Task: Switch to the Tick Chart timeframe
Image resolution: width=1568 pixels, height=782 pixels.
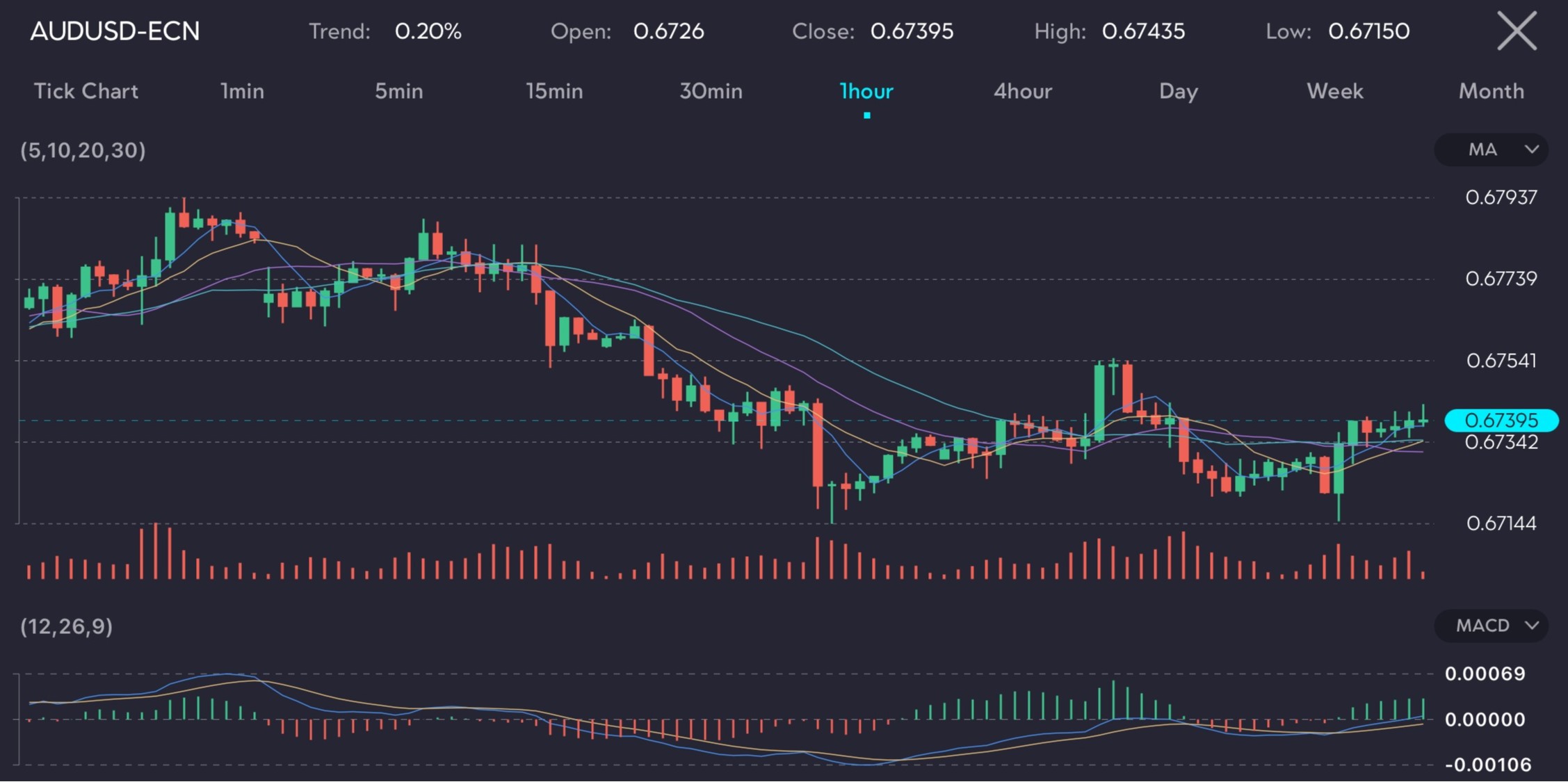Action: point(86,91)
